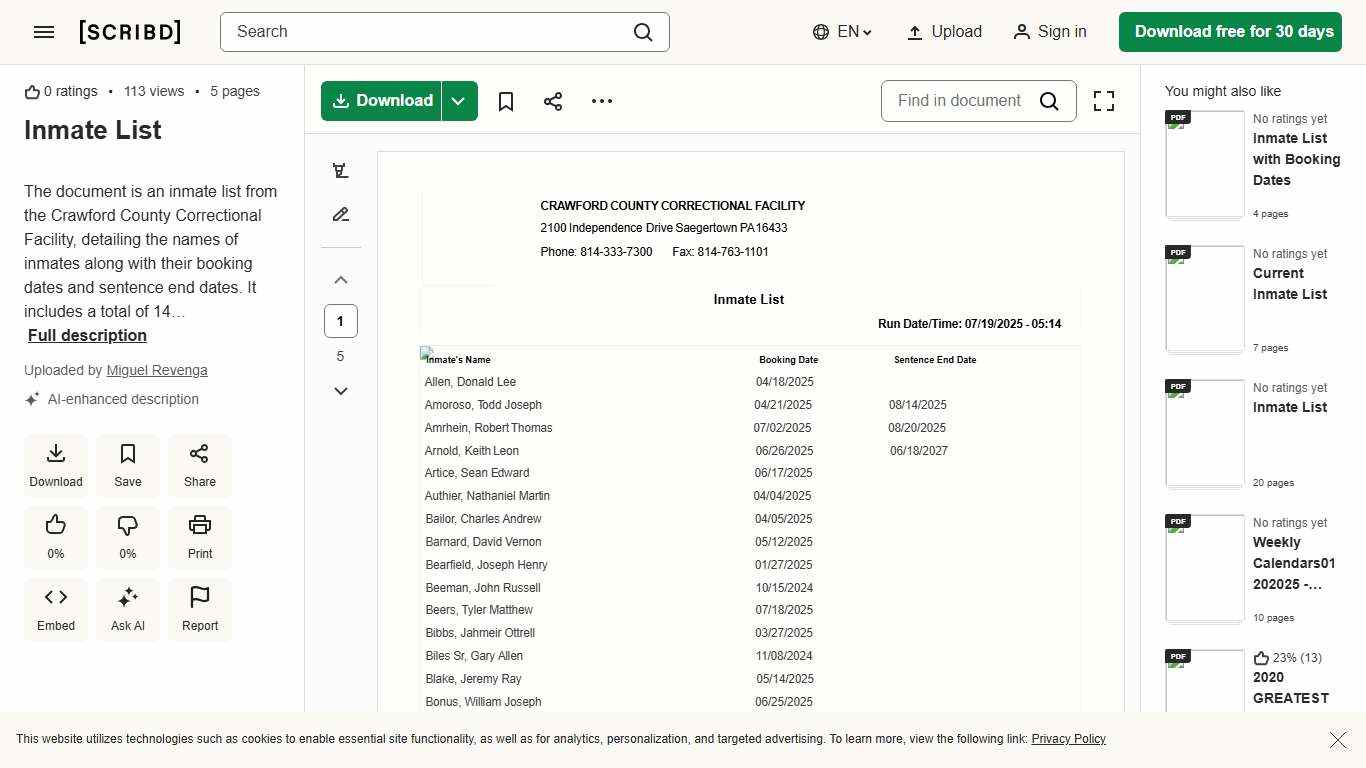Open the three-dot more options menu
Image resolution: width=1366 pixels, height=768 pixels.
(x=601, y=100)
